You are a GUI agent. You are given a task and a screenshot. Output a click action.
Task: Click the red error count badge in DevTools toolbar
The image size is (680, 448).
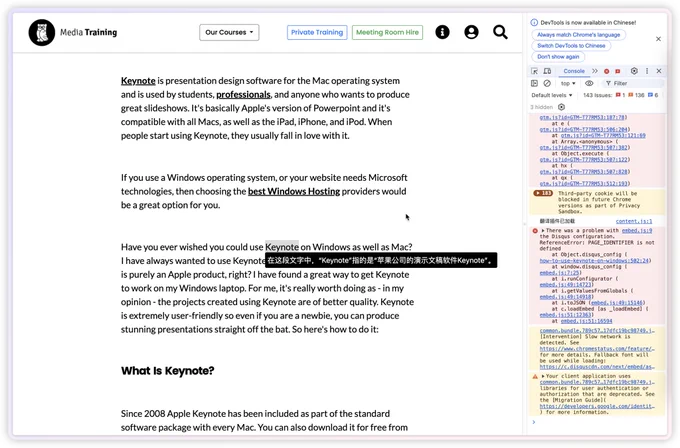click(x=607, y=71)
